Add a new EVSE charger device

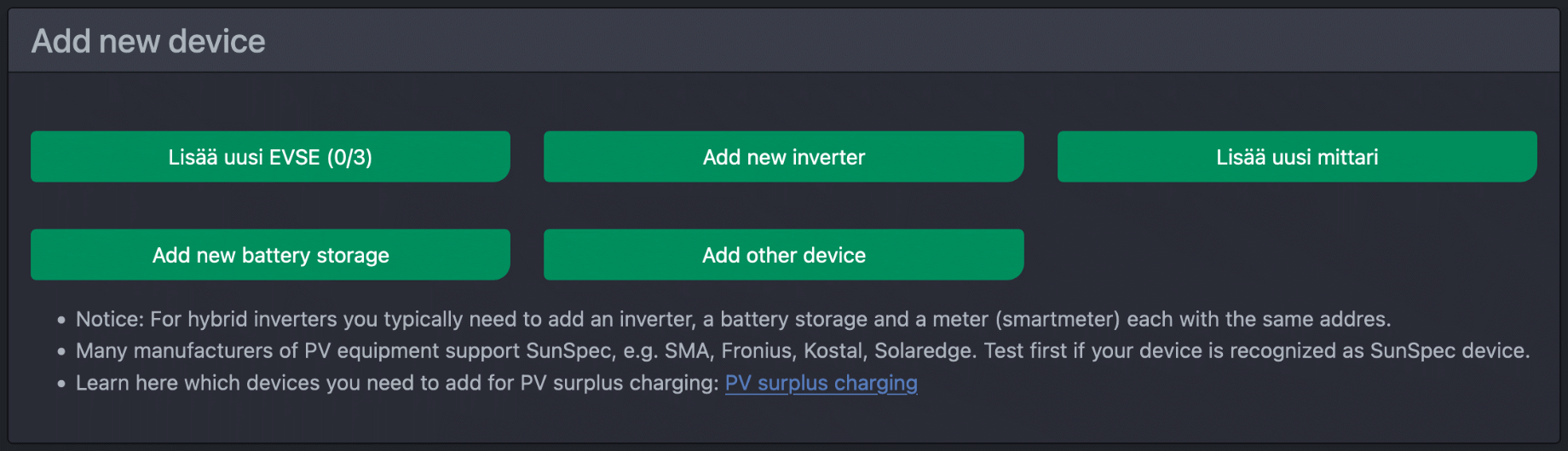tap(270, 157)
